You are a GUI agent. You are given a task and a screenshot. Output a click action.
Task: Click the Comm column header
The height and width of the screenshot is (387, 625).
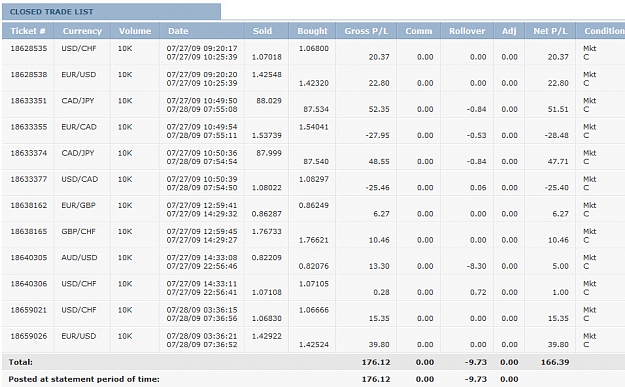tap(419, 31)
